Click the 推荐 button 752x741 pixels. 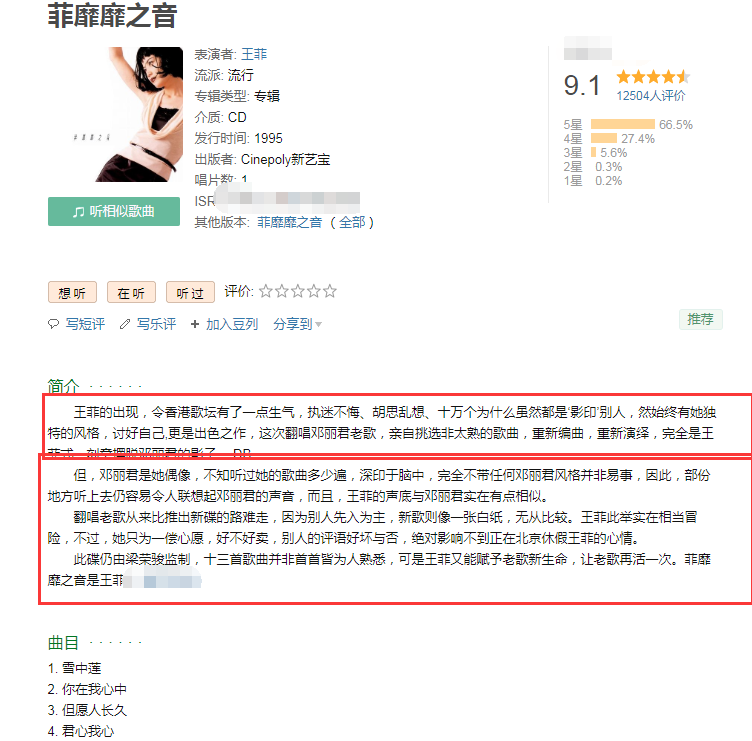701,319
